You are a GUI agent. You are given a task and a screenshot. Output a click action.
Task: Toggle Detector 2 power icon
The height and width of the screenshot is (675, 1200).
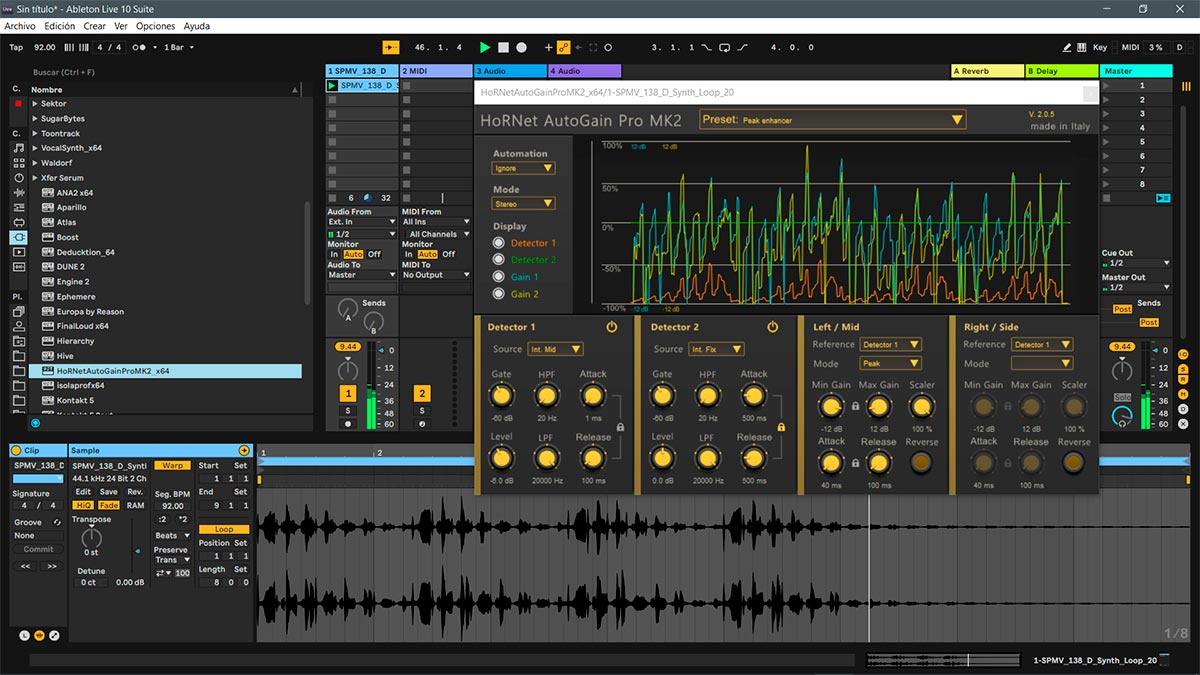[x=772, y=327]
